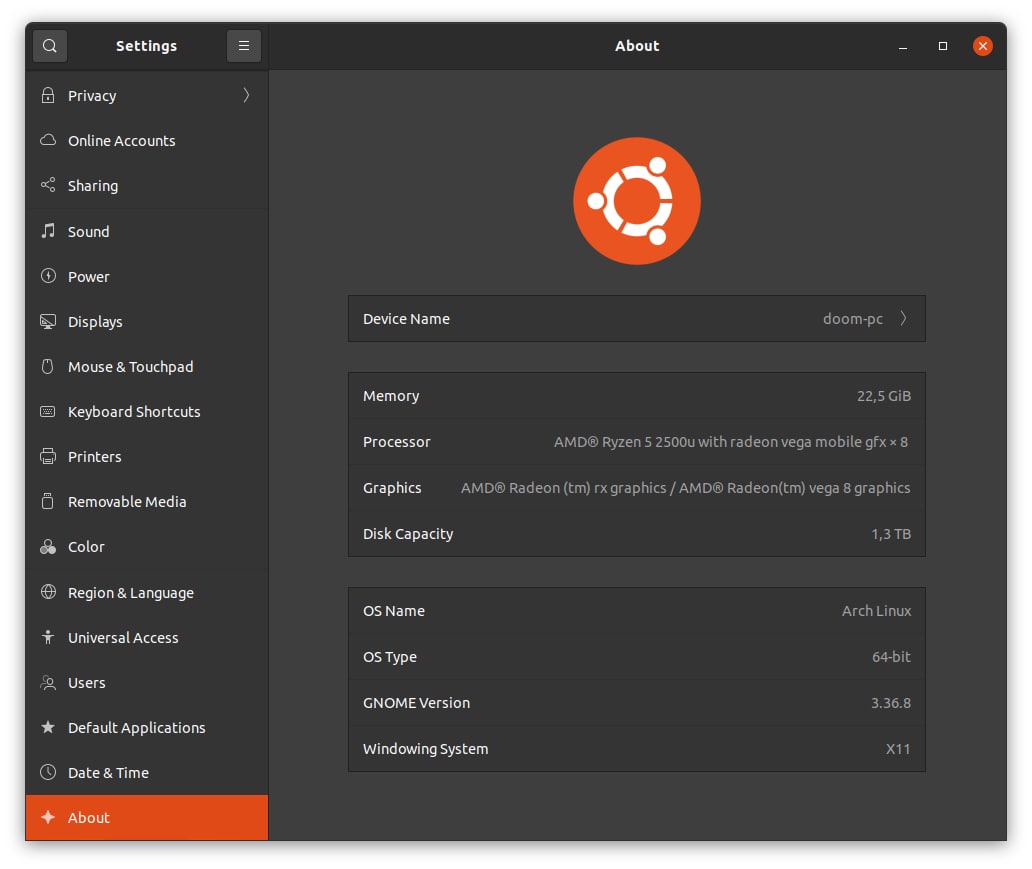The image size is (1032, 869).
Task: Switch to Displays settings
Action: 147,322
